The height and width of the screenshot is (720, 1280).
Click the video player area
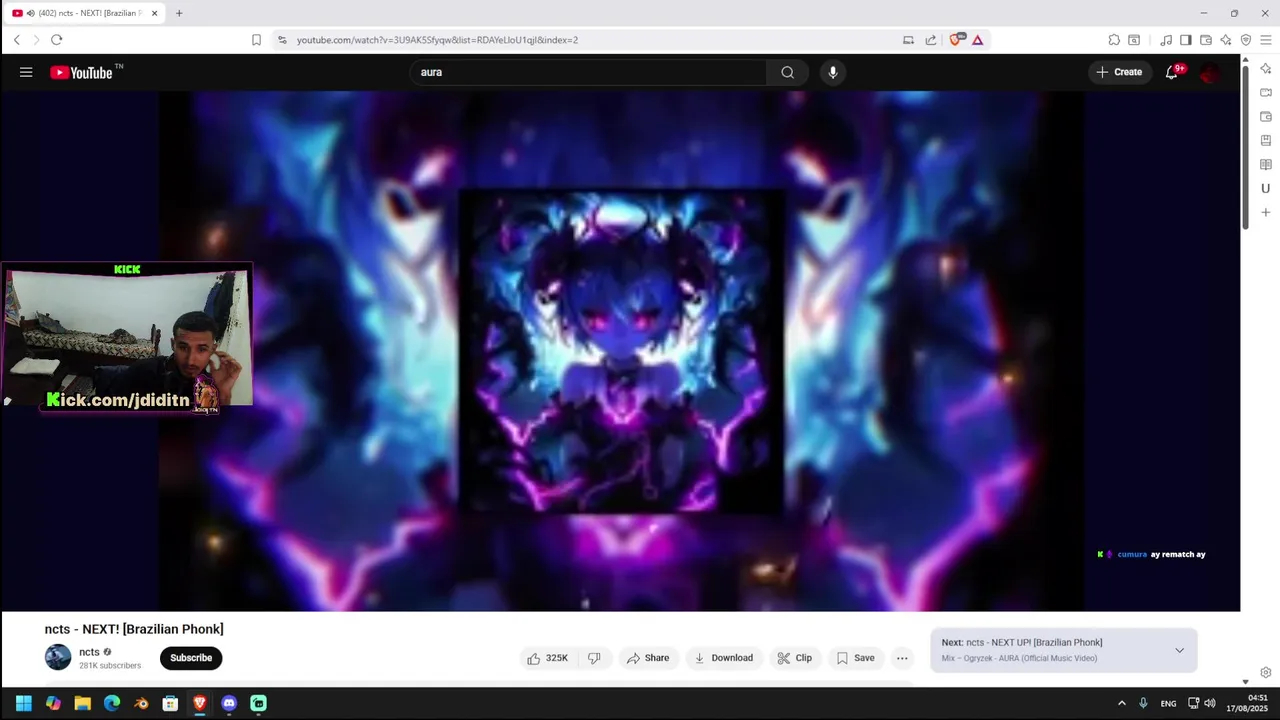(x=620, y=351)
